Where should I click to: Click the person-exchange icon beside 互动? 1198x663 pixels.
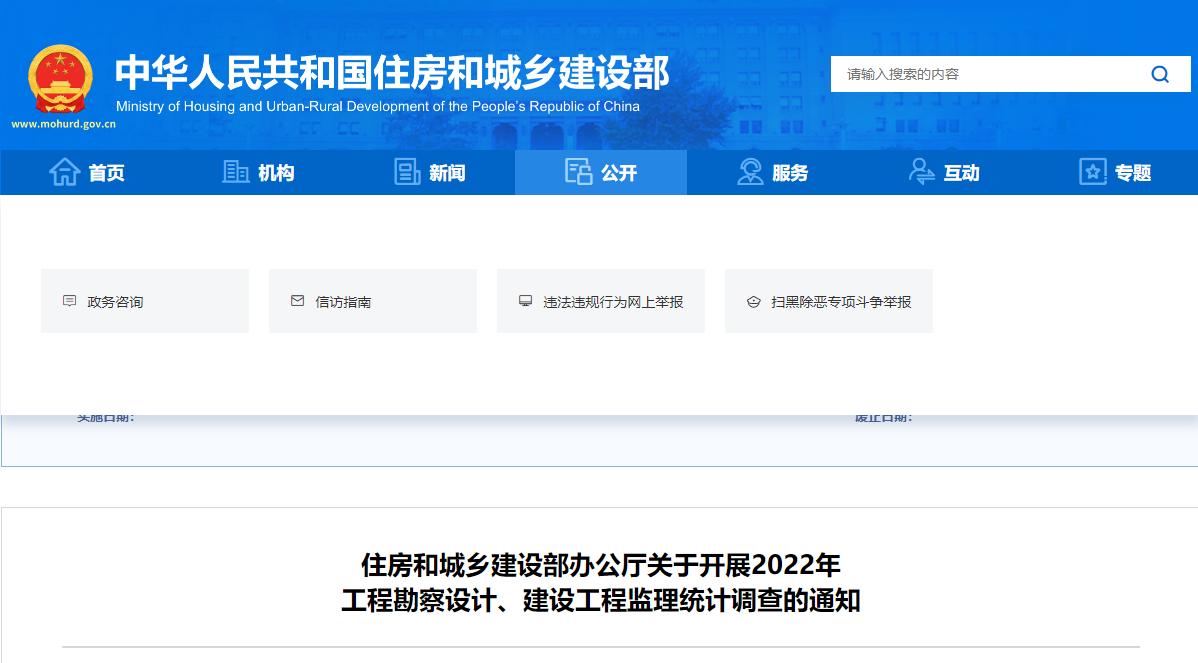coord(921,172)
